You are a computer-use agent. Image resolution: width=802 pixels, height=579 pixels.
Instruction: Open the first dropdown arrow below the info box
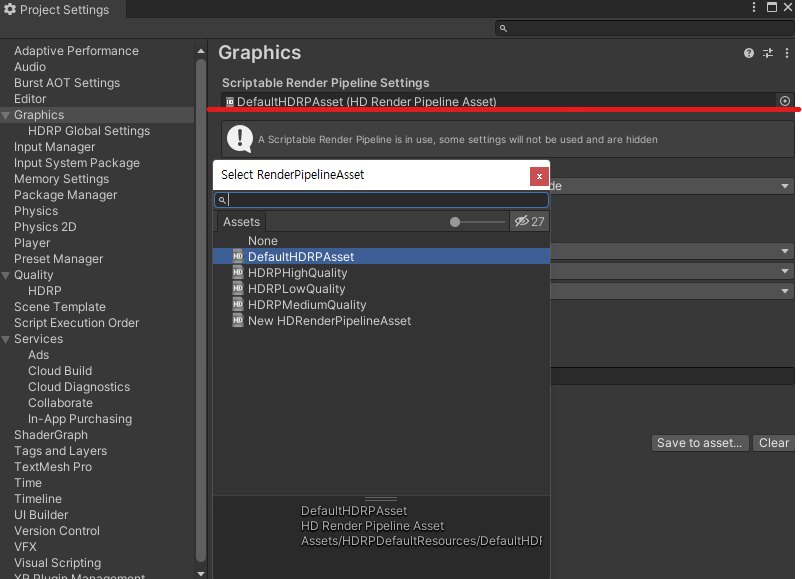(x=785, y=186)
